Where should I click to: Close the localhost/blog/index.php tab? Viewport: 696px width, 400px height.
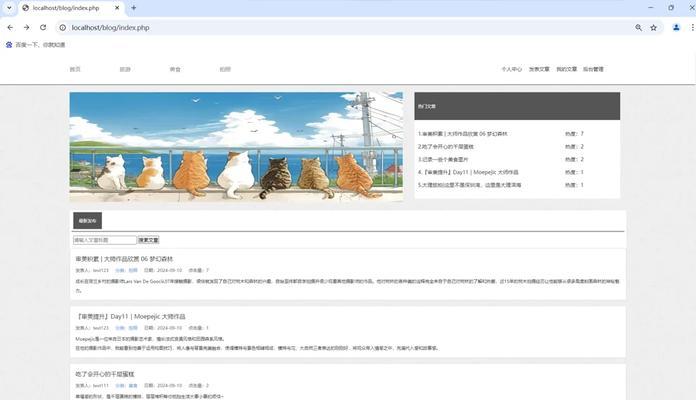(117, 8)
